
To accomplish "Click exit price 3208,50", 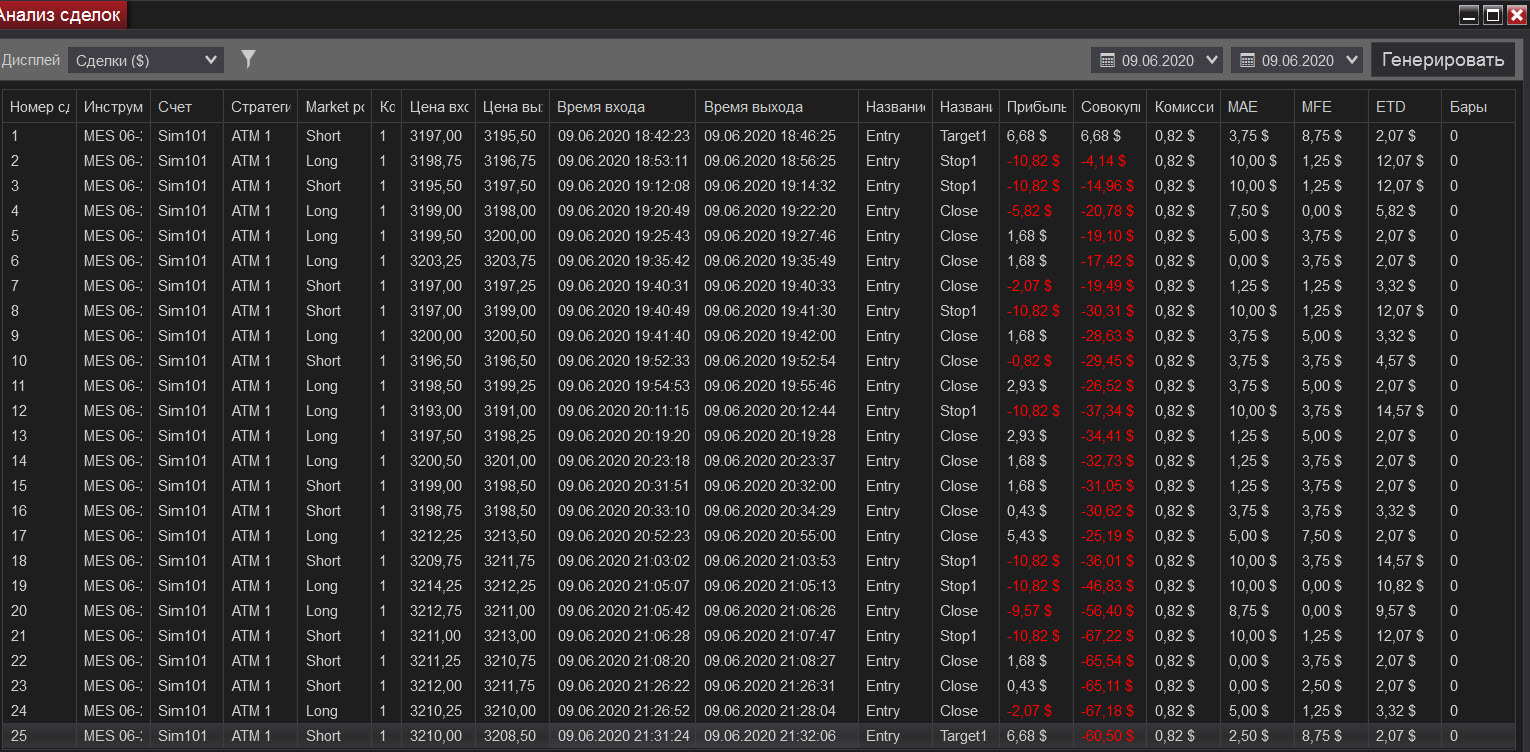I will coord(509,736).
